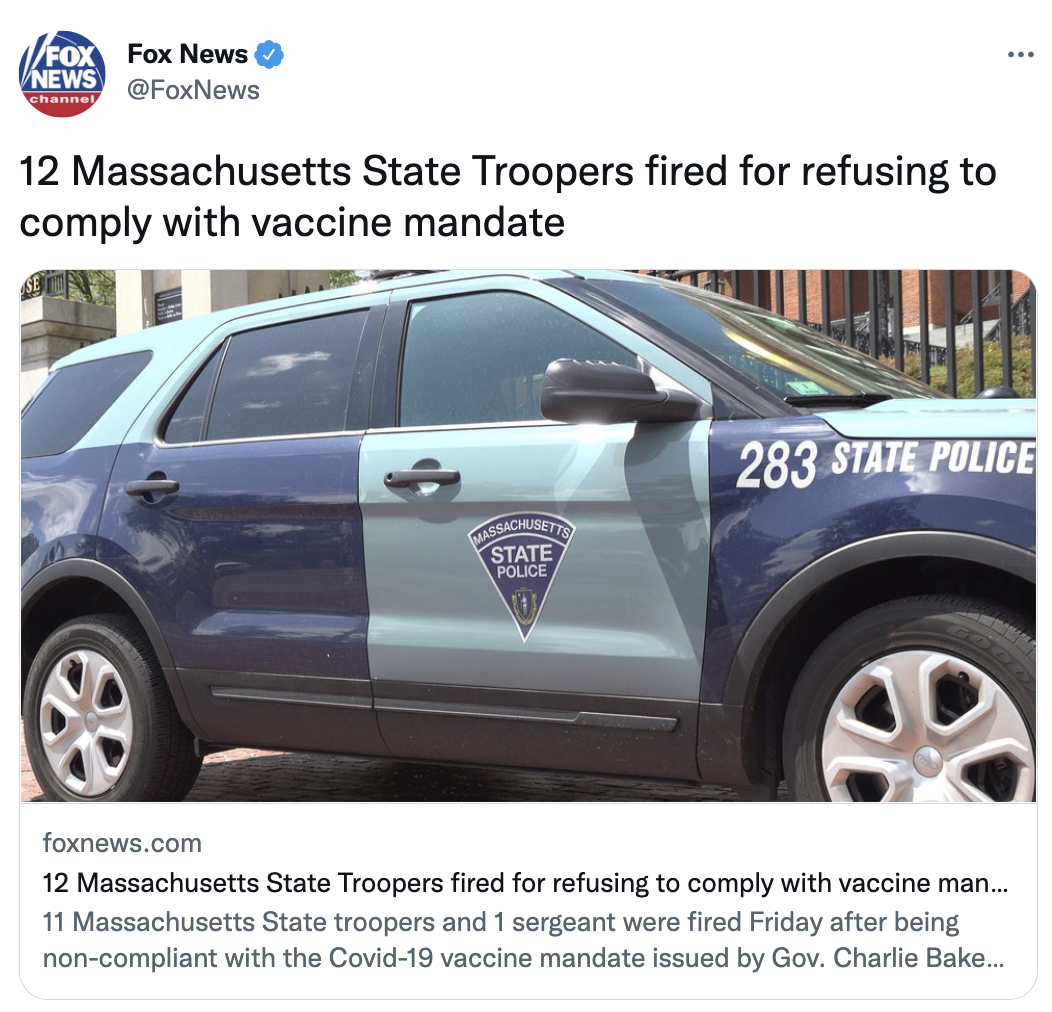The height and width of the screenshot is (1012, 1052).
Task: Select the tweet headline text
Action: tap(508, 197)
